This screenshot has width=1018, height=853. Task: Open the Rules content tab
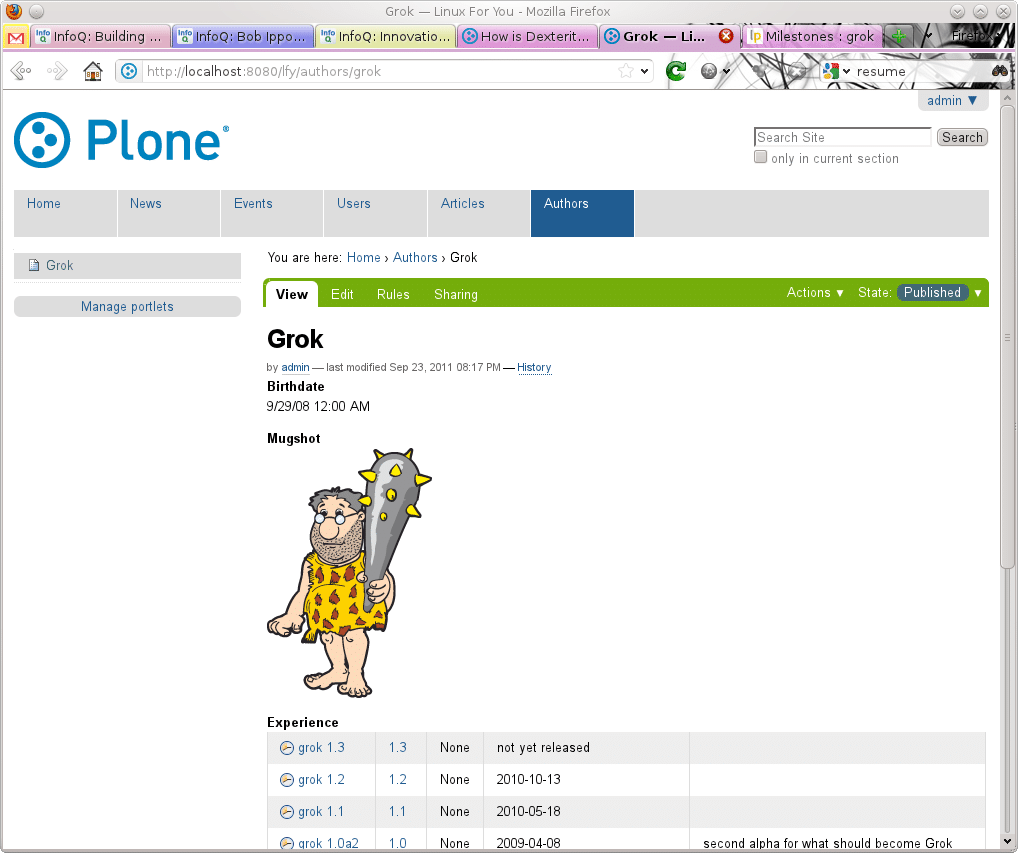point(393,294)
